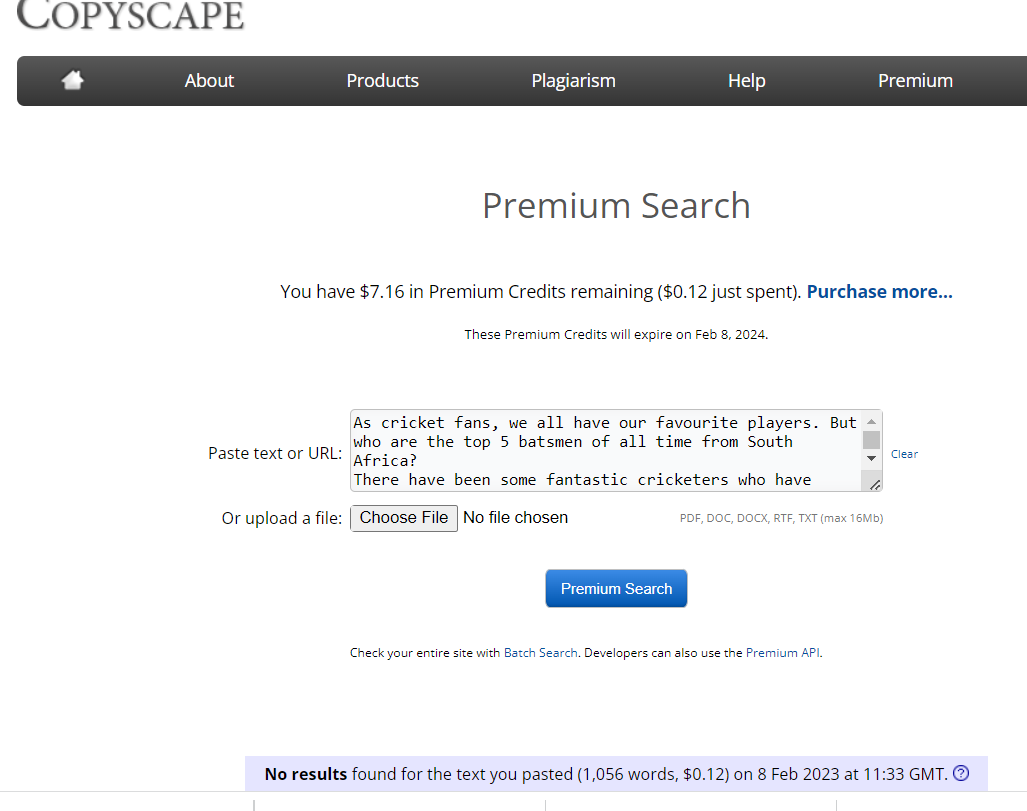The image size is (1027, 811).
Task: Click the Copyscape logo
Action: (130, 14)
